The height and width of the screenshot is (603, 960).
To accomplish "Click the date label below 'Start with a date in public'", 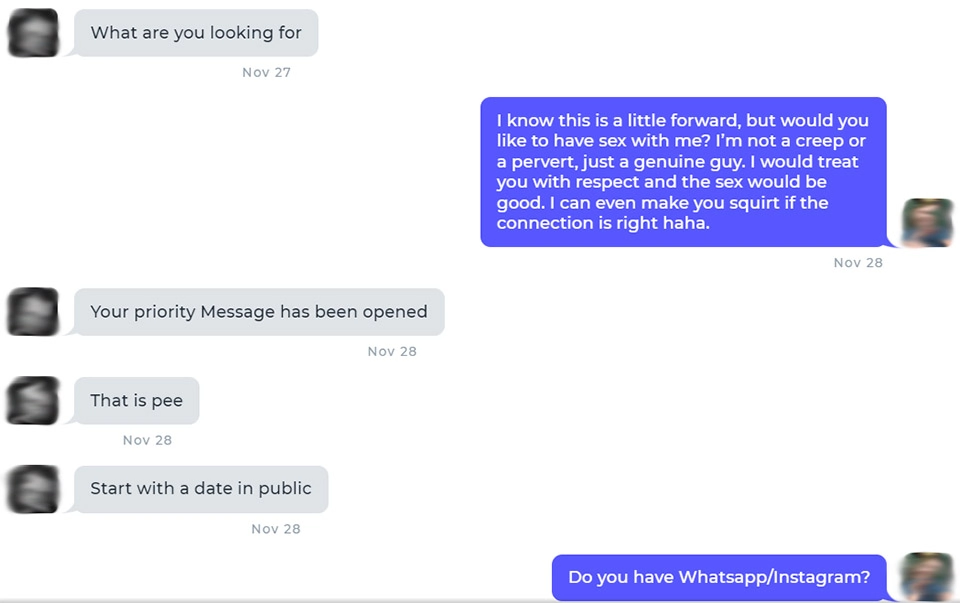I will click(x=275, y=528).
